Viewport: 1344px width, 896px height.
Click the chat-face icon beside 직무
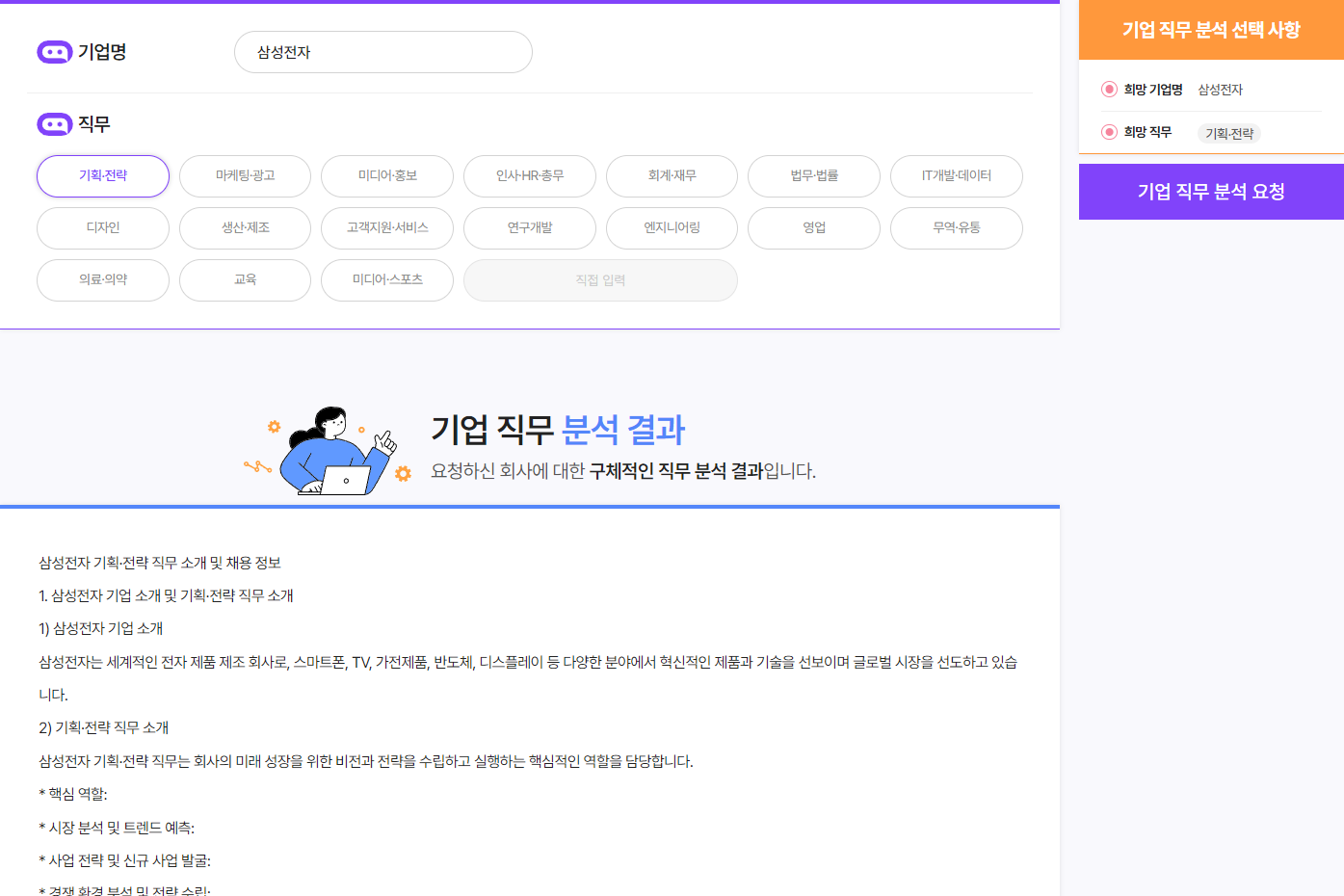(x=55, y=124)
